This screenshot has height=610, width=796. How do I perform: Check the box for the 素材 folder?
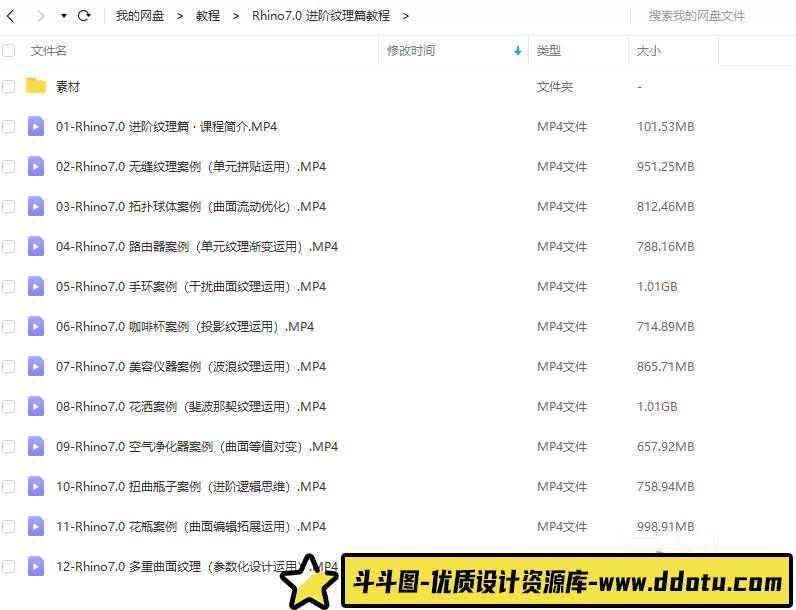(9, 86)
